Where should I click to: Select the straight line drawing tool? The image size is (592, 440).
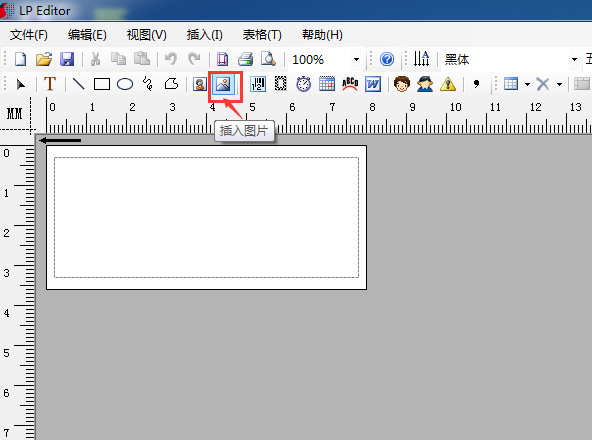coord(79,84)
